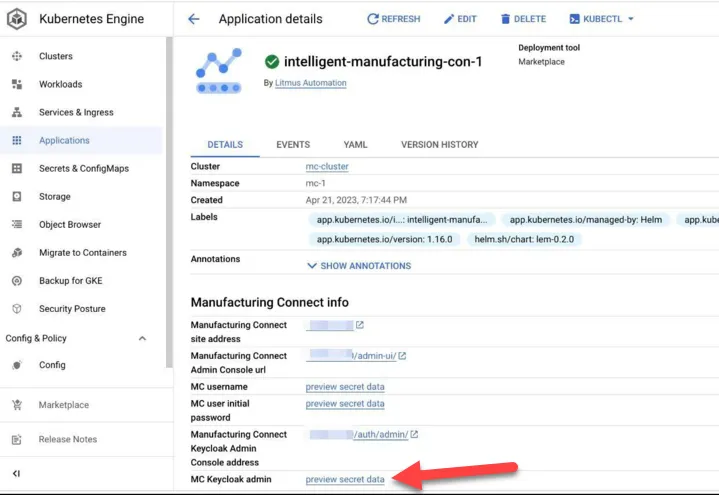The height and width of the screenshot is (495, 719).
Task: Open the Litmus Automation link
Action: 310,83
